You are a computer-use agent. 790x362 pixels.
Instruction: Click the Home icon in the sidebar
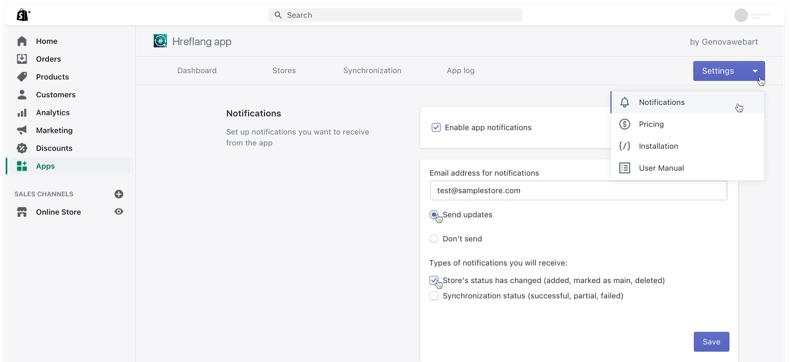click(x=22, y=41)
